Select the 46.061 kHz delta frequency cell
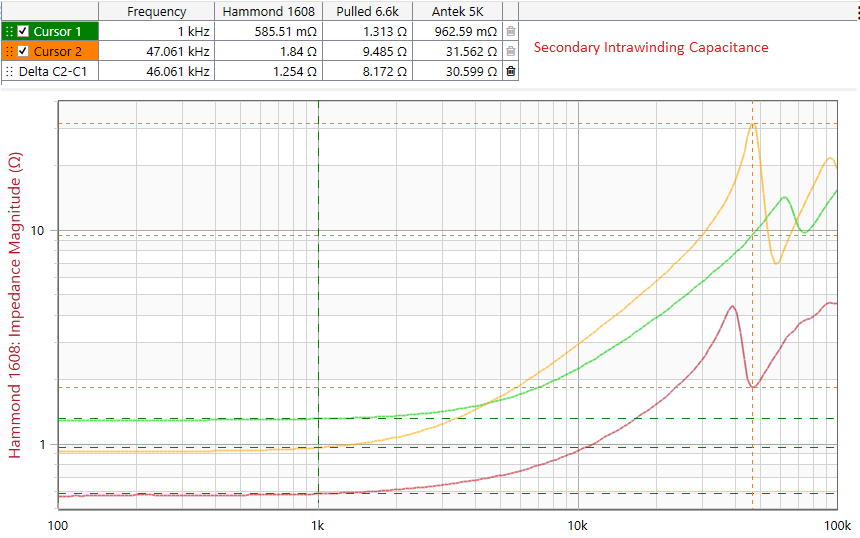860x538 pixels. pyautogui.click(x=156, y=71)
